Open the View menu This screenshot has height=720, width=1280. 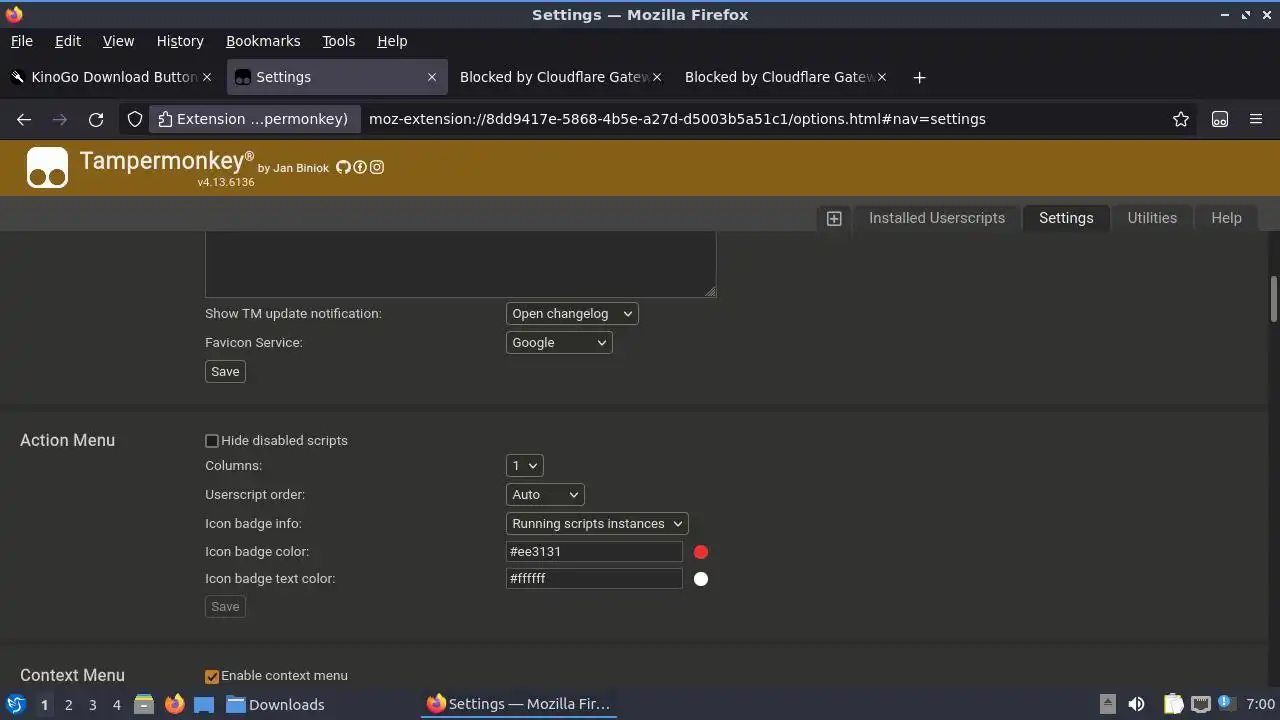tap(118, 41)
